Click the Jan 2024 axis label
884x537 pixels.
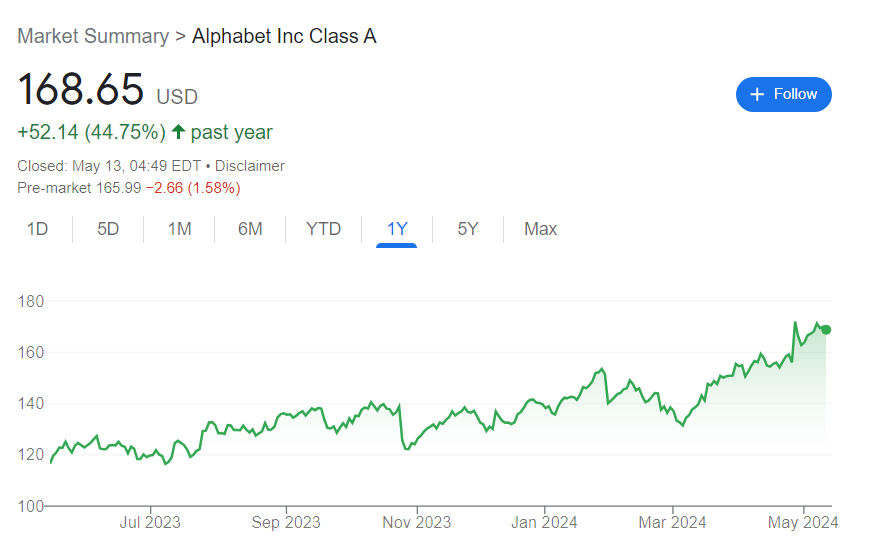click(544, 522)
